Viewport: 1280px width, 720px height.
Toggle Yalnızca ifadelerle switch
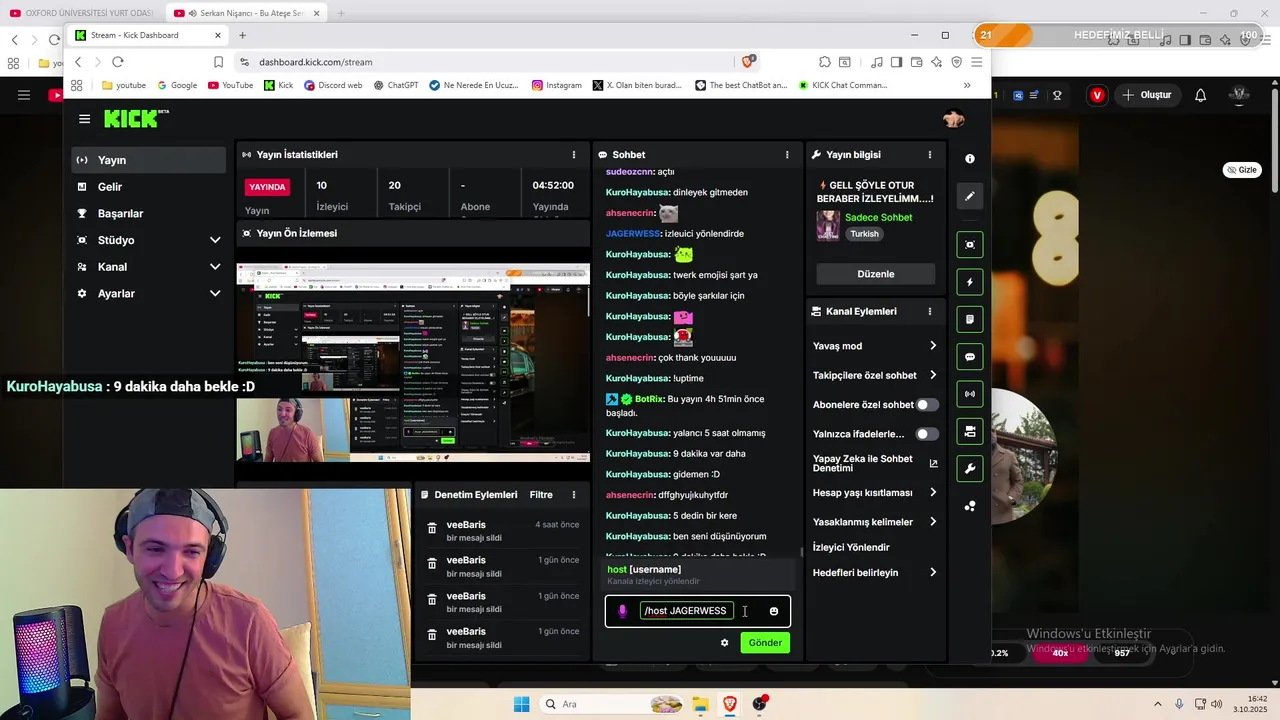tap(927, 434)
